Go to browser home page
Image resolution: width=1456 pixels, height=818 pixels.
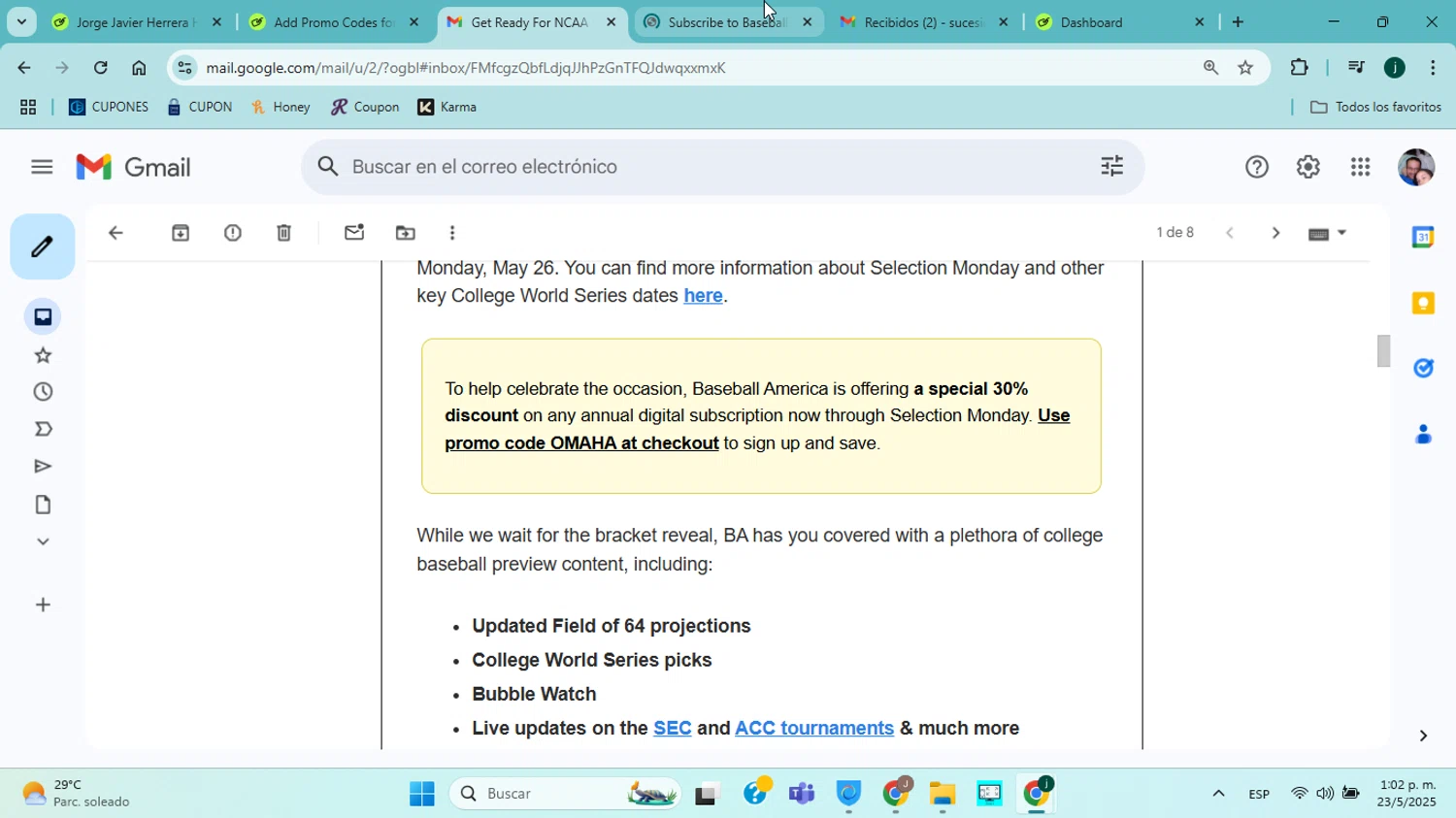pos(139,68)
